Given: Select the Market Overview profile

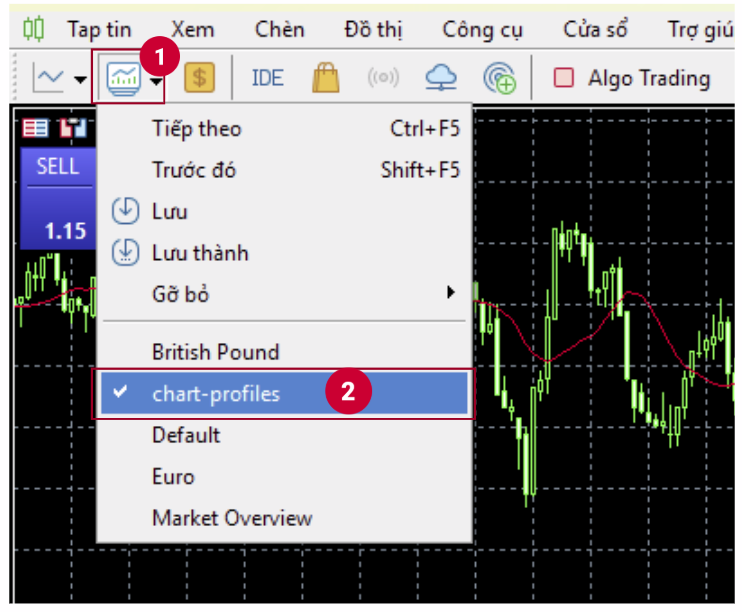Looking at the screenshot, I should pyautogui.click(x=232, y=518).
